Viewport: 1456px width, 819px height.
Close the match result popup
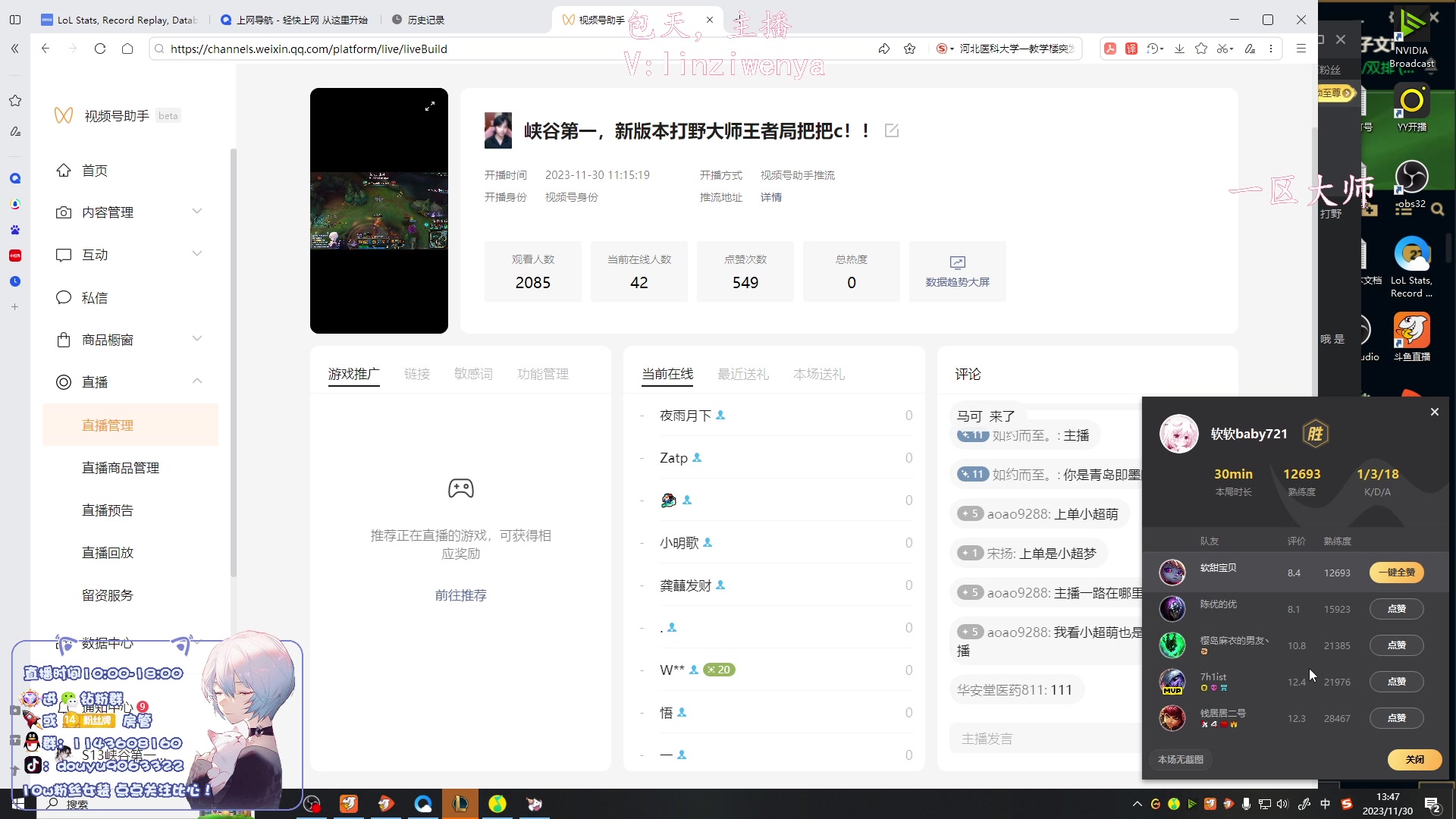pos(1434,412)
